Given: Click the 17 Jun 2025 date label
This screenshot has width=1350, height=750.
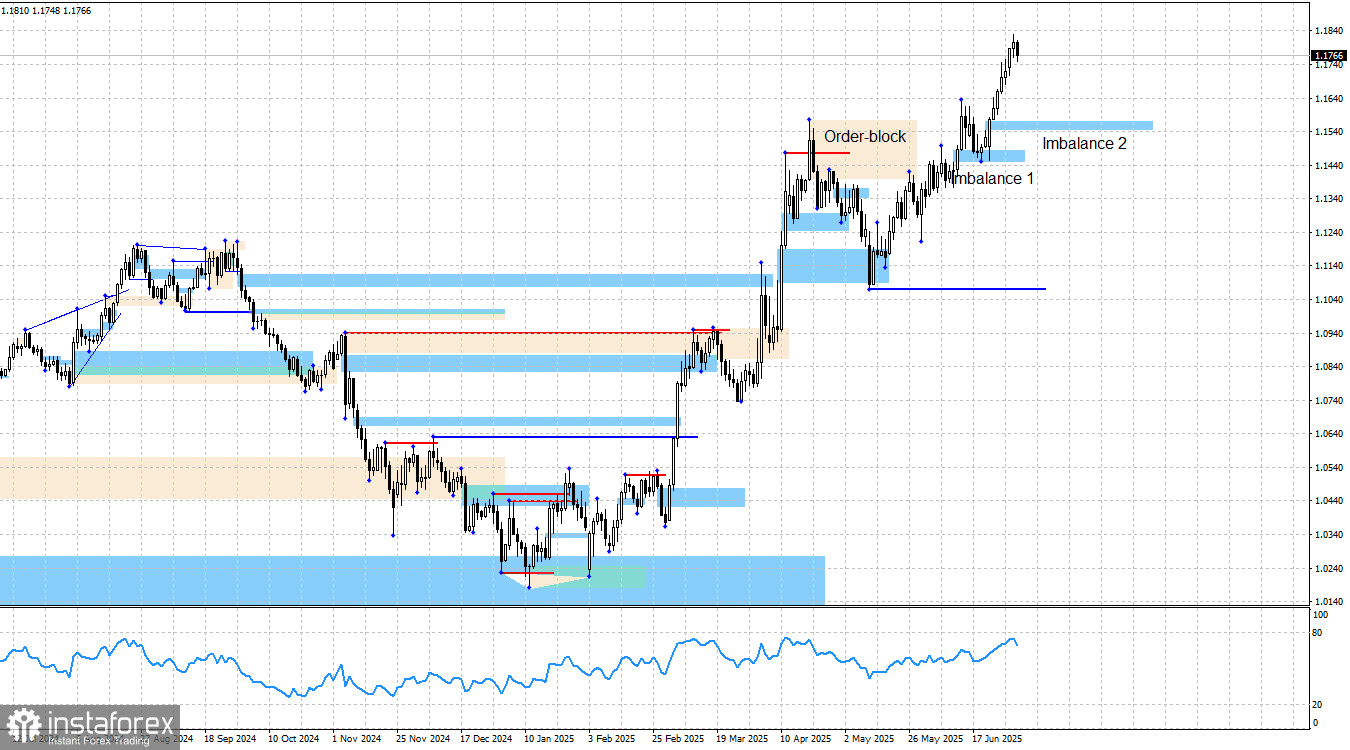Looking at the screenshot, I should (999, 738).
